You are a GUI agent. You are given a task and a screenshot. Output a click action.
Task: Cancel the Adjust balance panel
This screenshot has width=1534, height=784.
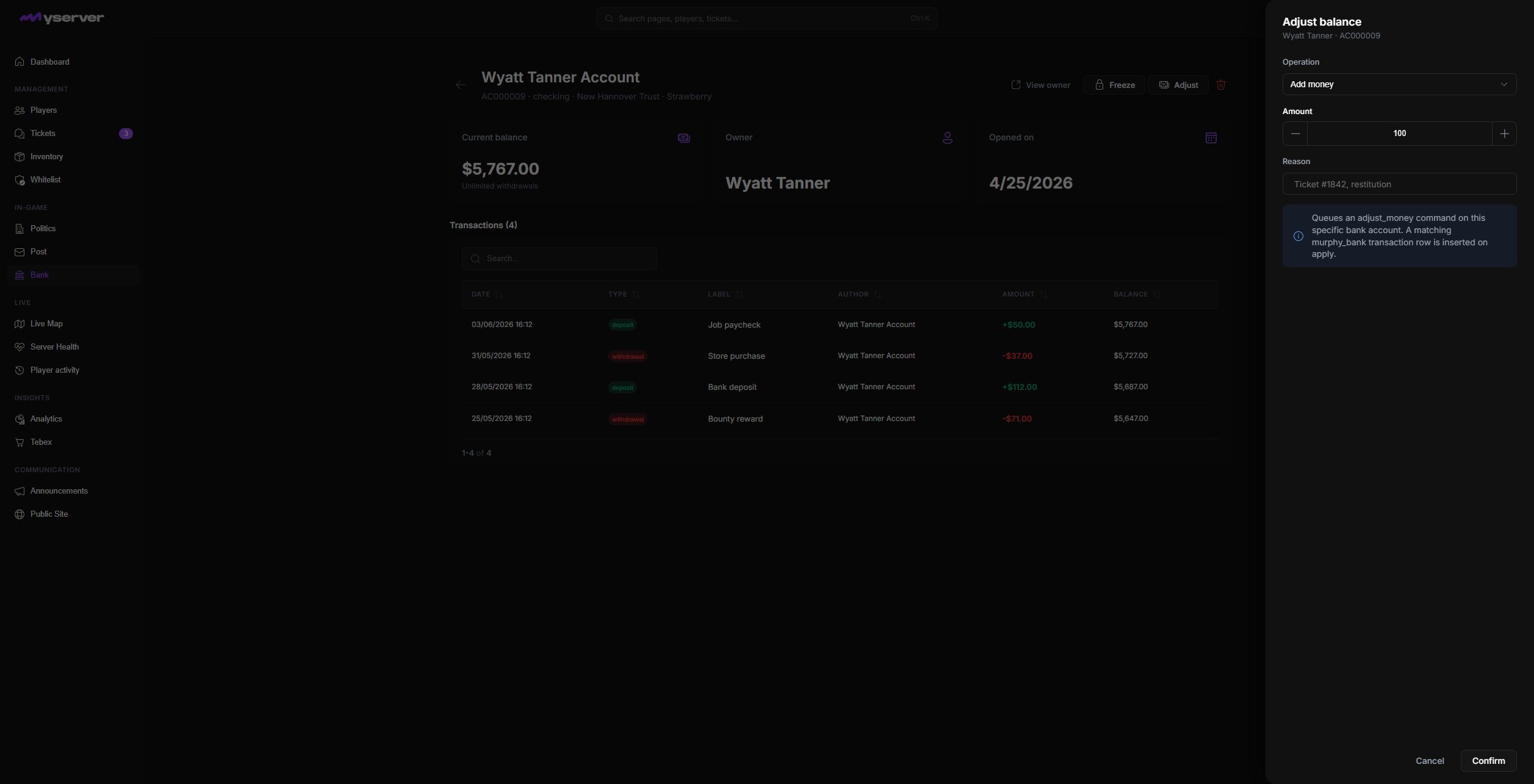pos(1429,761)
